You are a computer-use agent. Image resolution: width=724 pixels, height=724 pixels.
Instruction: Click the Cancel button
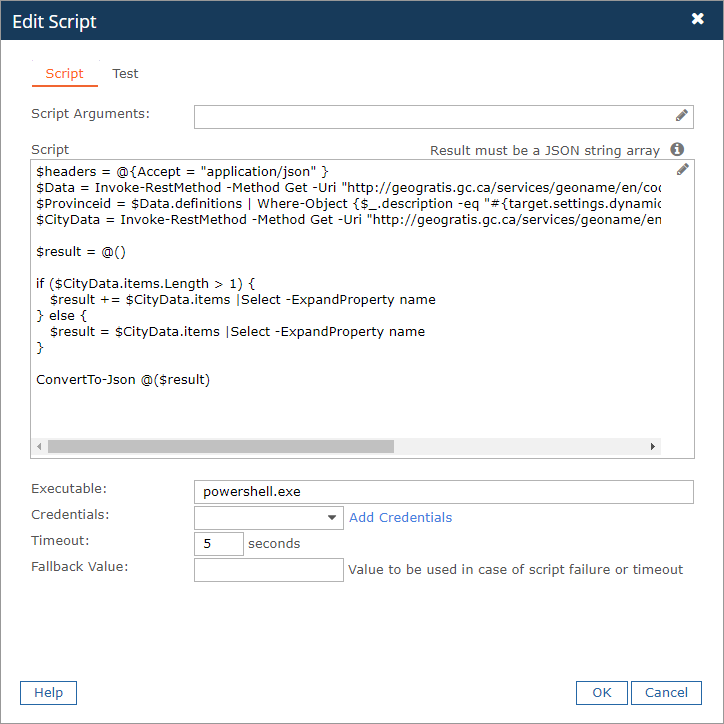(x=666, y=693)
